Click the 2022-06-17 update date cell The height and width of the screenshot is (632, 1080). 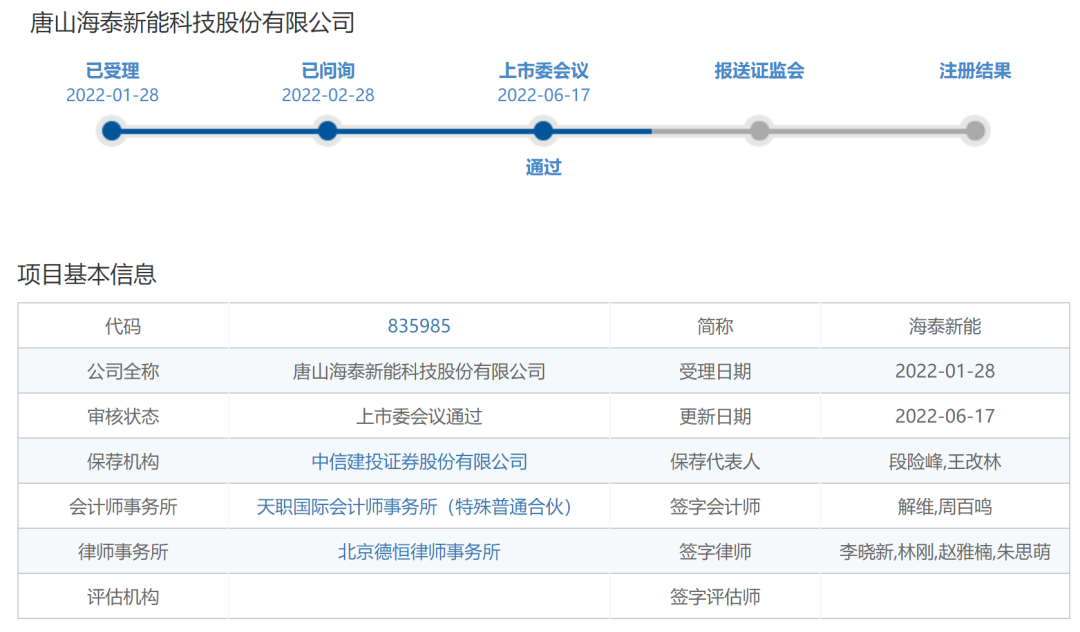(x=945, y=416)
